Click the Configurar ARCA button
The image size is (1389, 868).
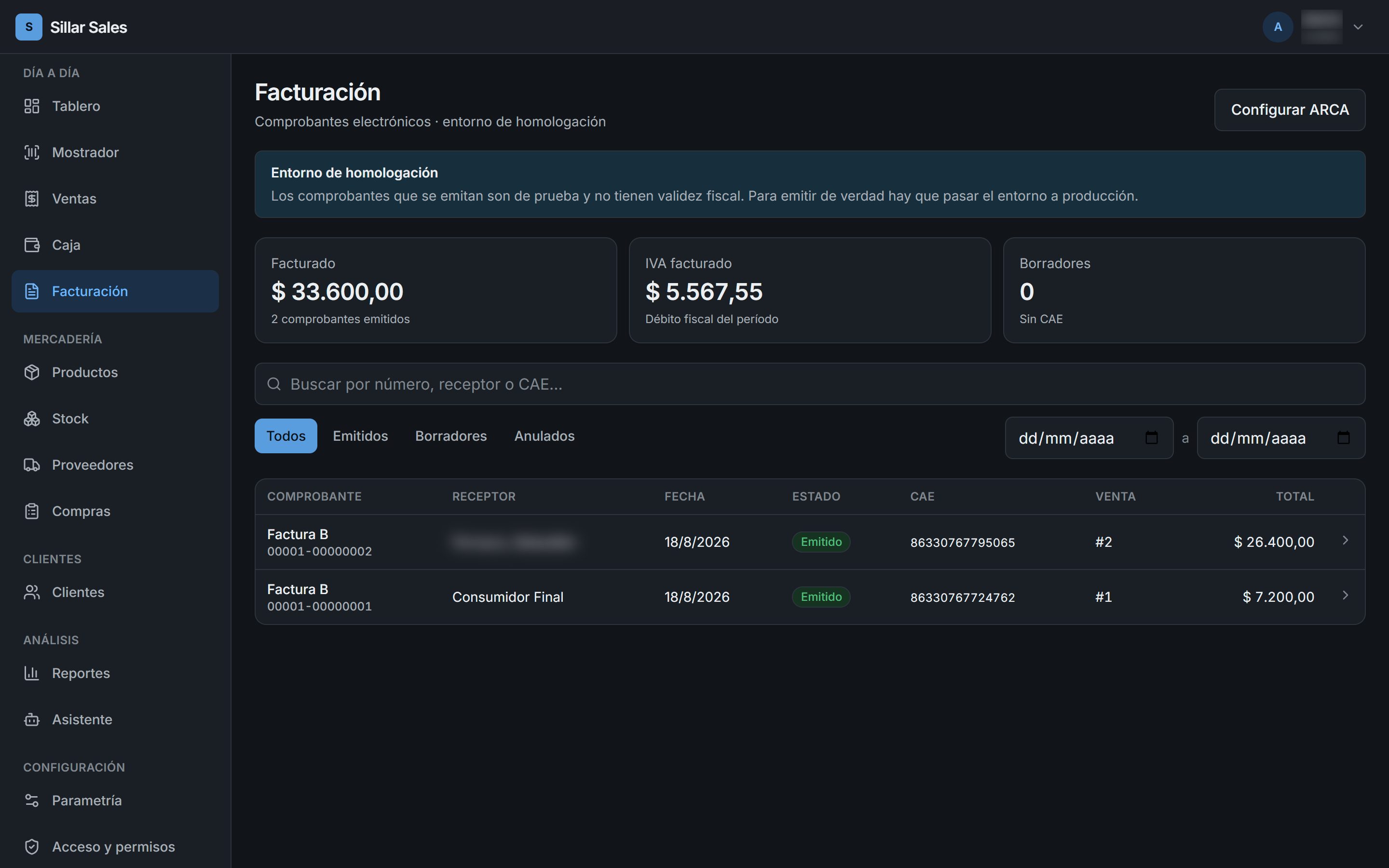pos(1290,109)
